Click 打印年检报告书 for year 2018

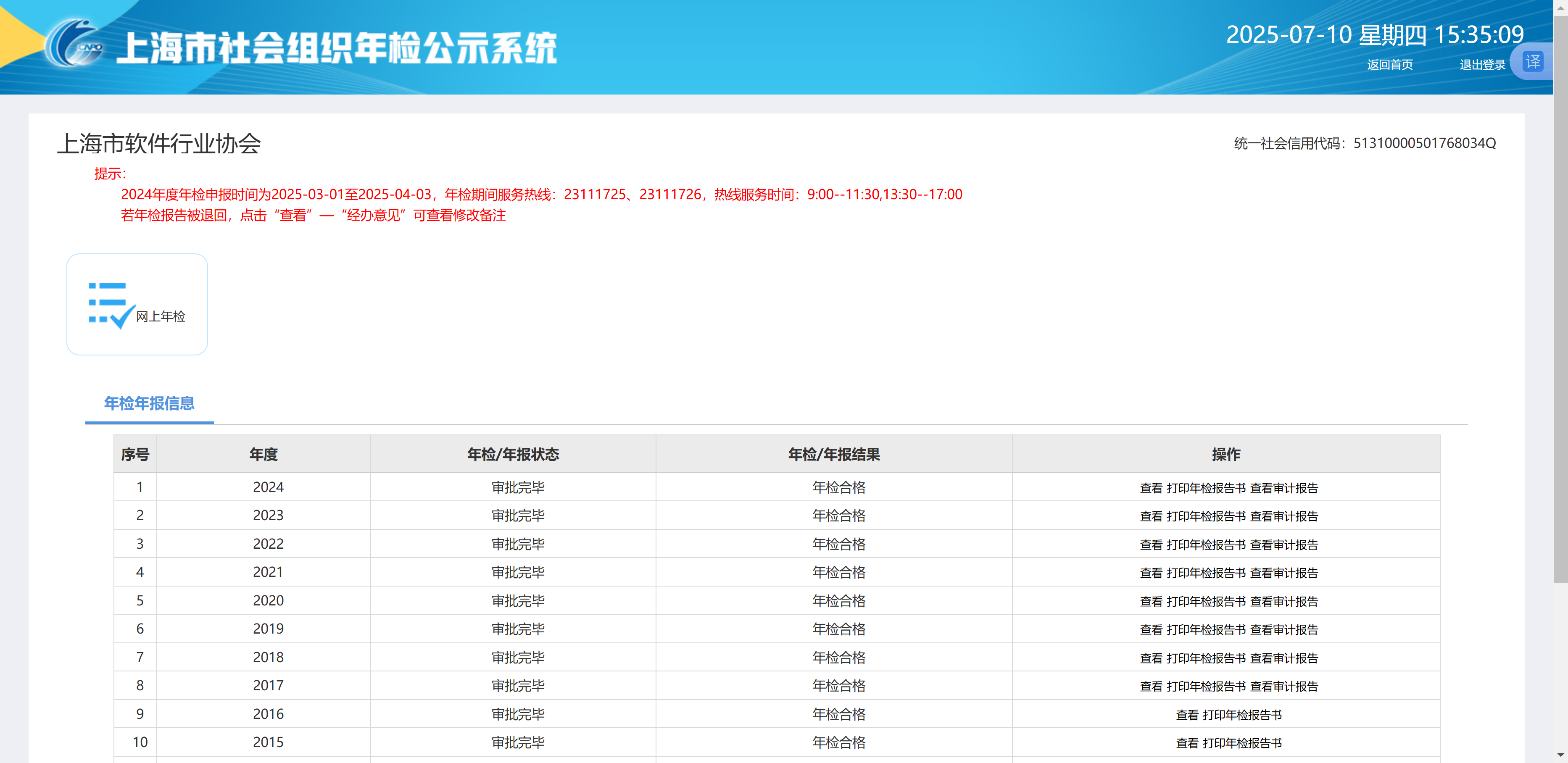pyautogui.click(x=1206, y=658)
